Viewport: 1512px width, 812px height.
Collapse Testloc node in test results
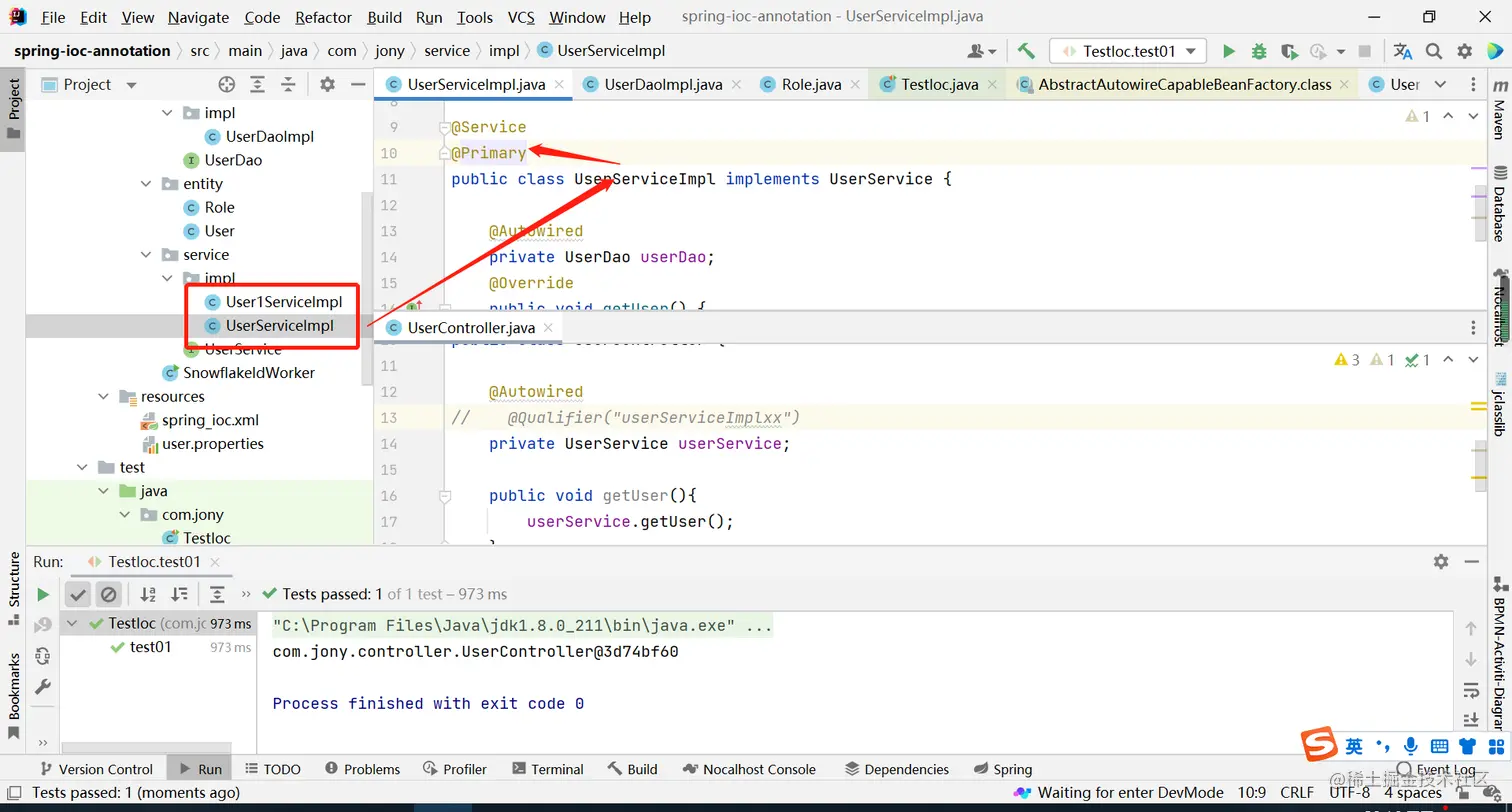coord(72,624)
